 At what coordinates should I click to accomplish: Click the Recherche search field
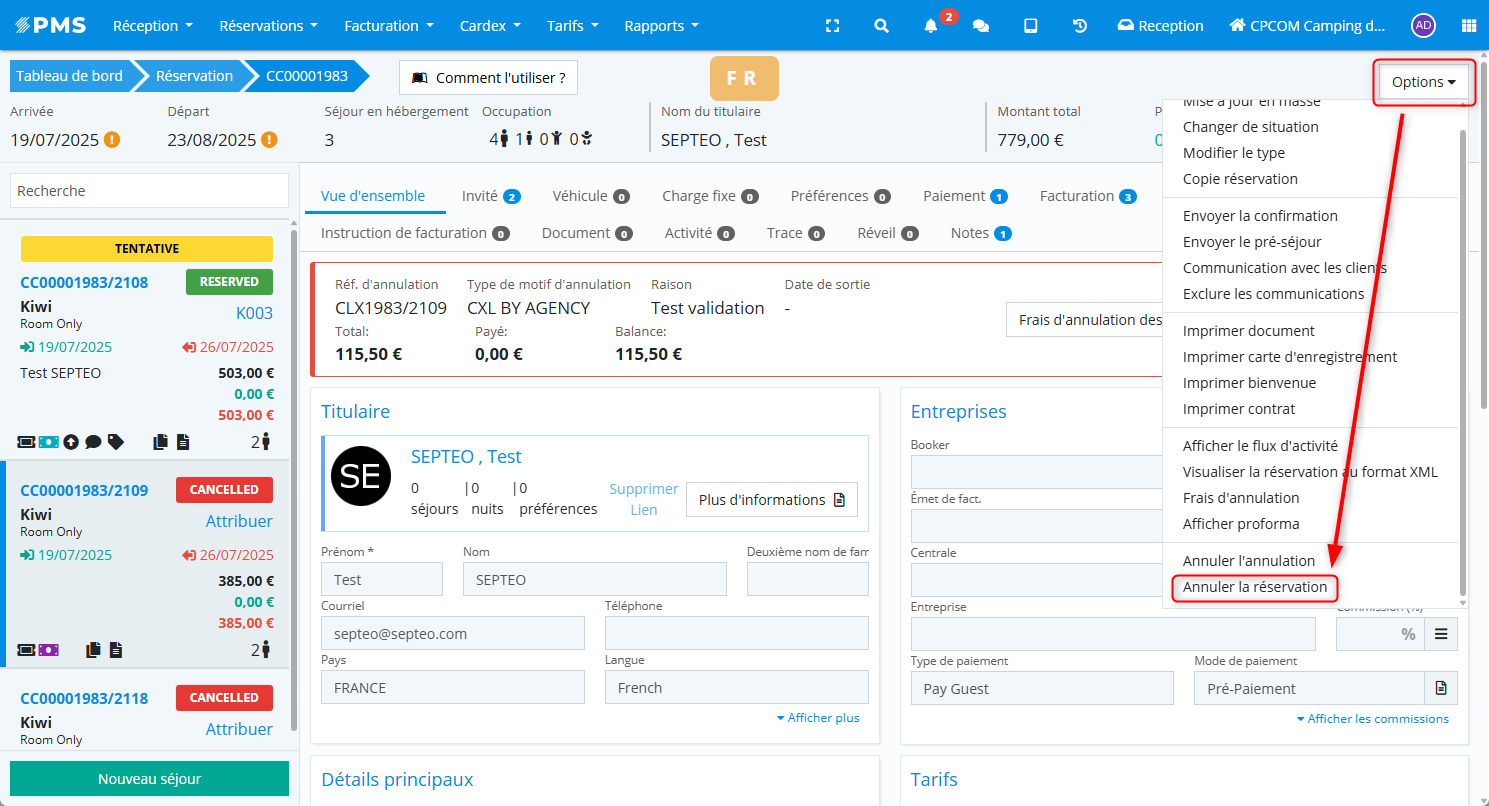(149, 191)
